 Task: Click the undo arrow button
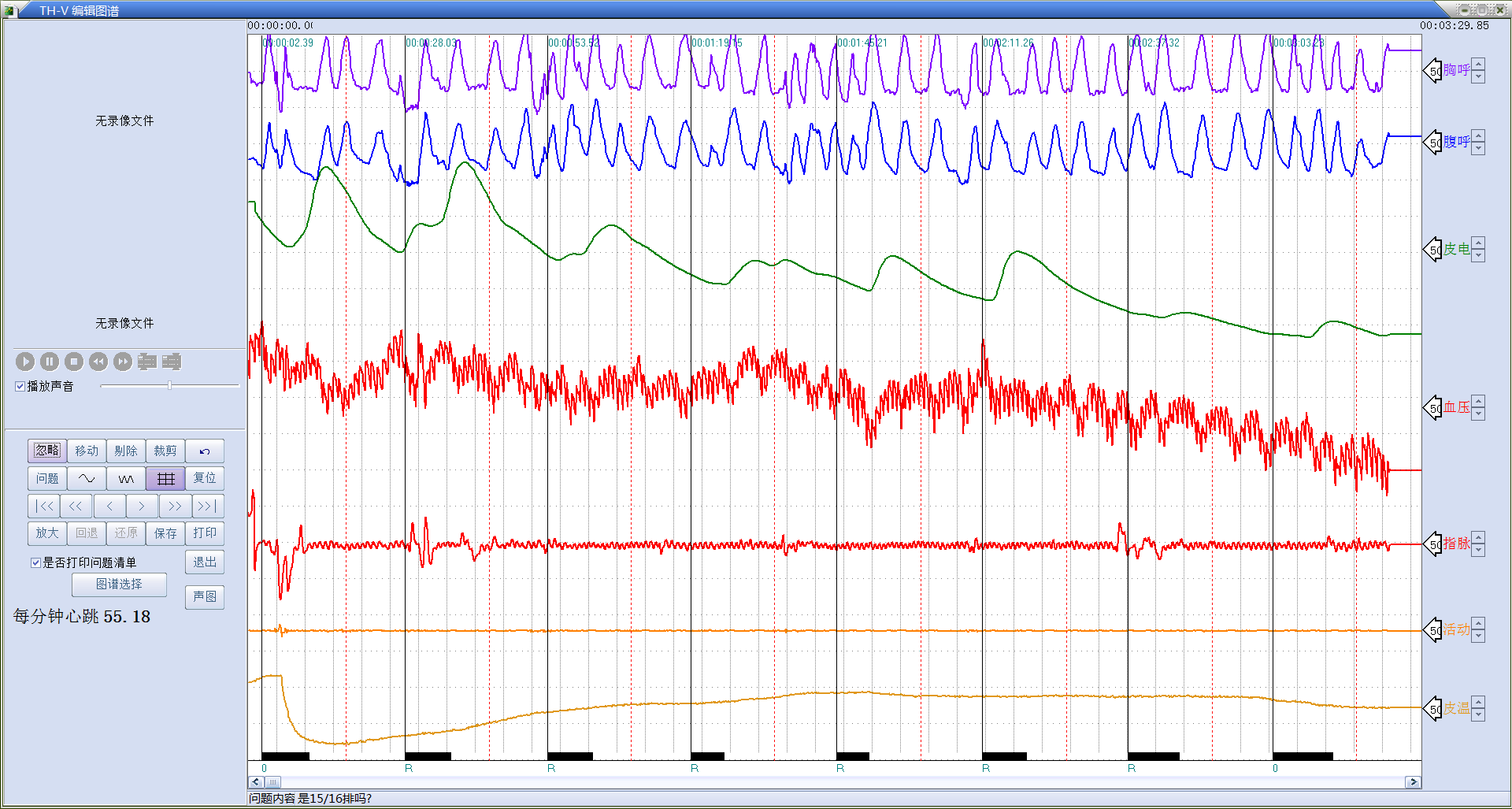pyautogui.click(x=205, y=451)
